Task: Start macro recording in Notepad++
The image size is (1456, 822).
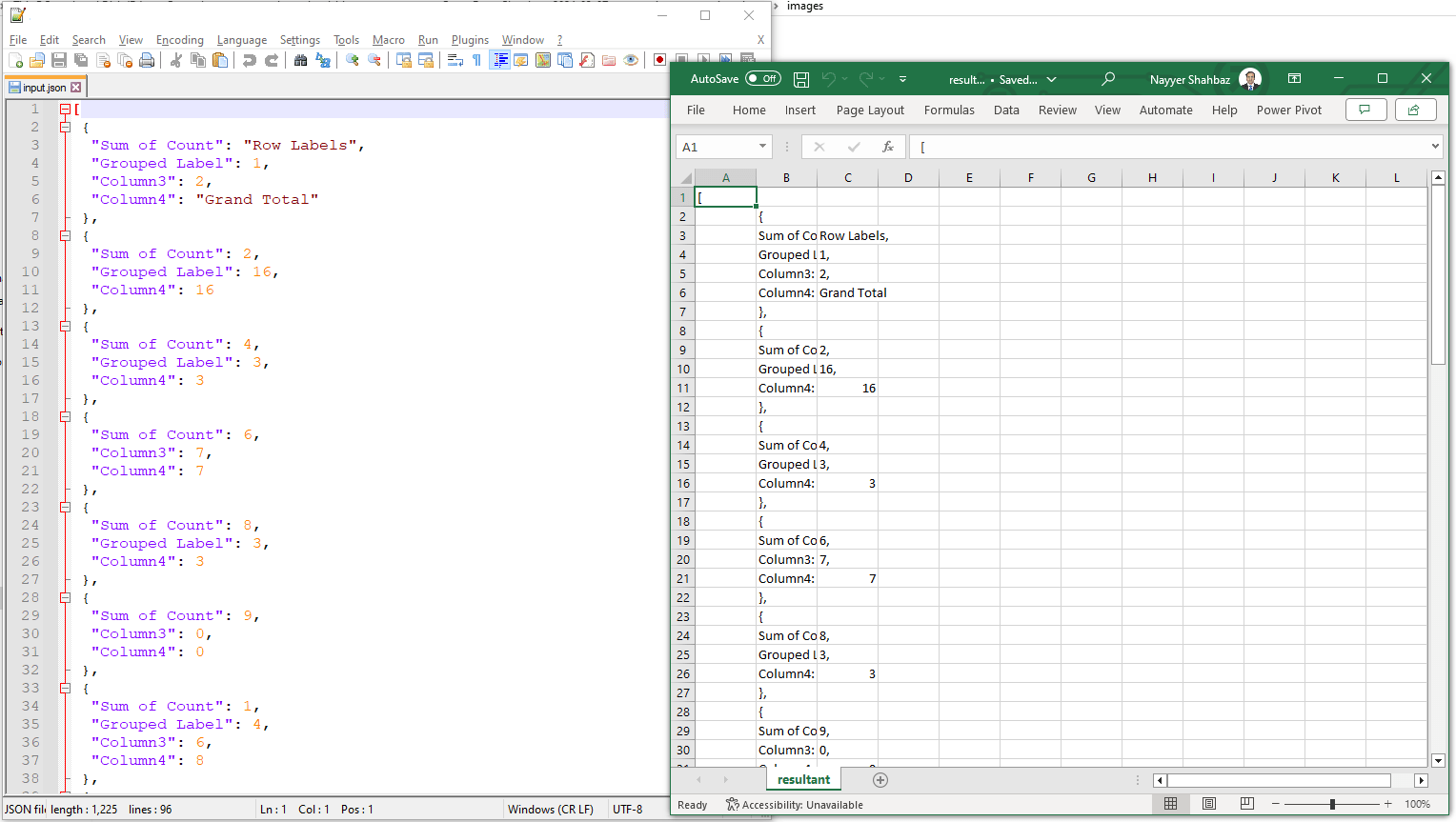Action: tap(658, 59)
